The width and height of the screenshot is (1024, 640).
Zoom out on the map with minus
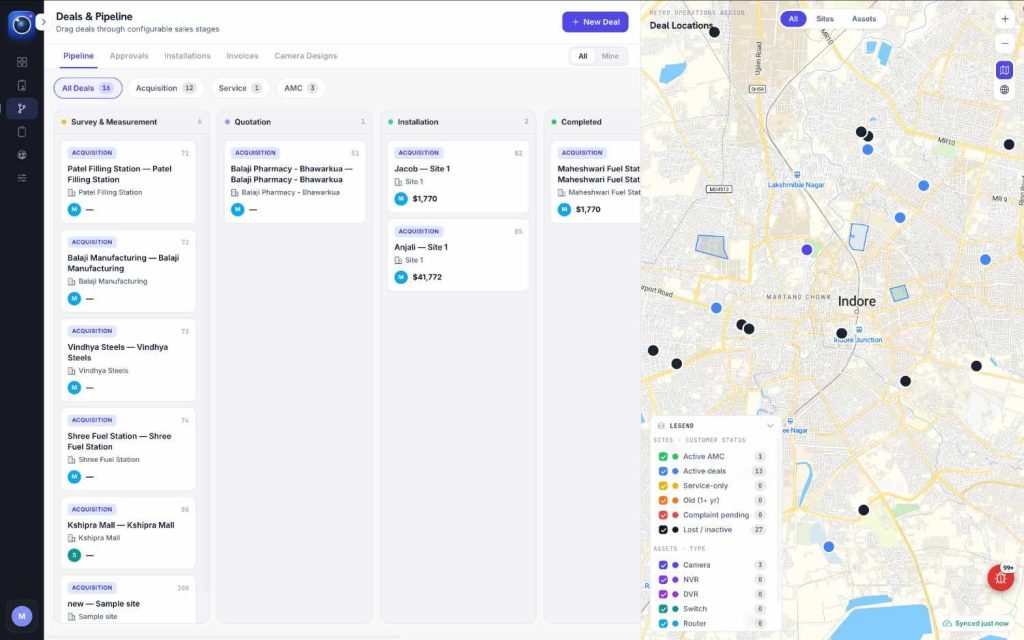pos(1004,44)
